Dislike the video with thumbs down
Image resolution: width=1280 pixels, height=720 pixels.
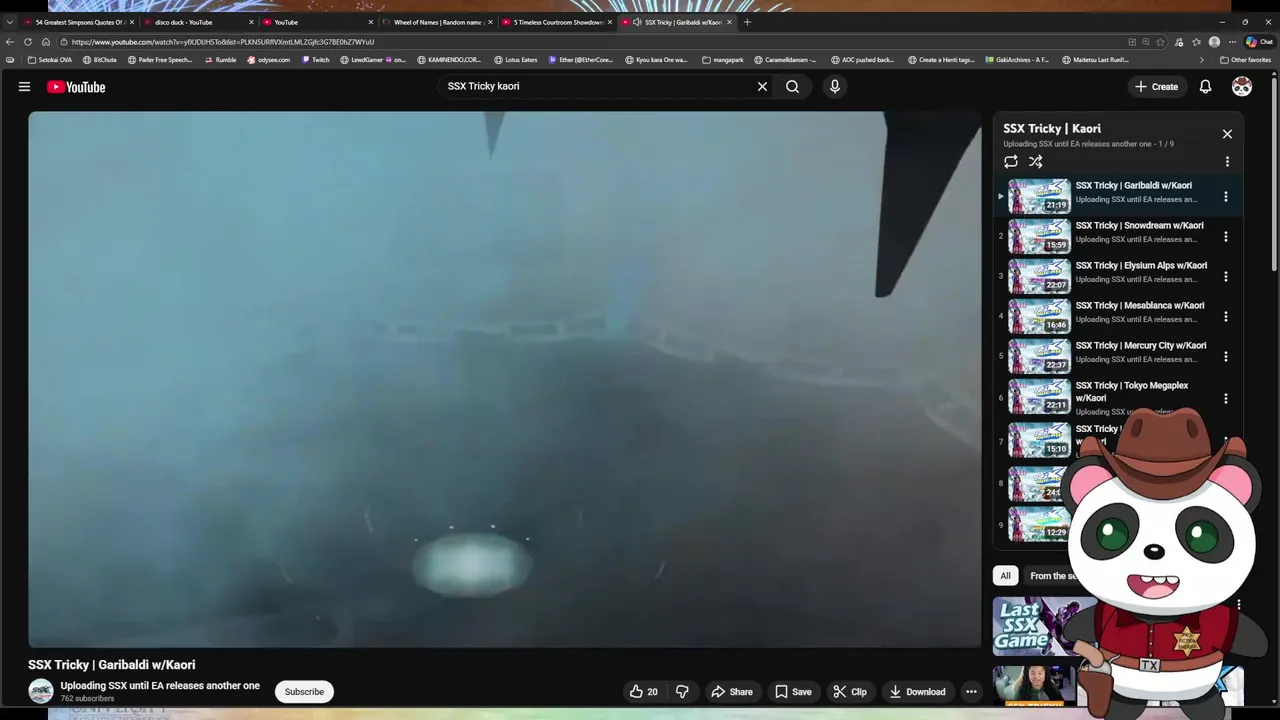pyautogui.click(x=682, y=692)
